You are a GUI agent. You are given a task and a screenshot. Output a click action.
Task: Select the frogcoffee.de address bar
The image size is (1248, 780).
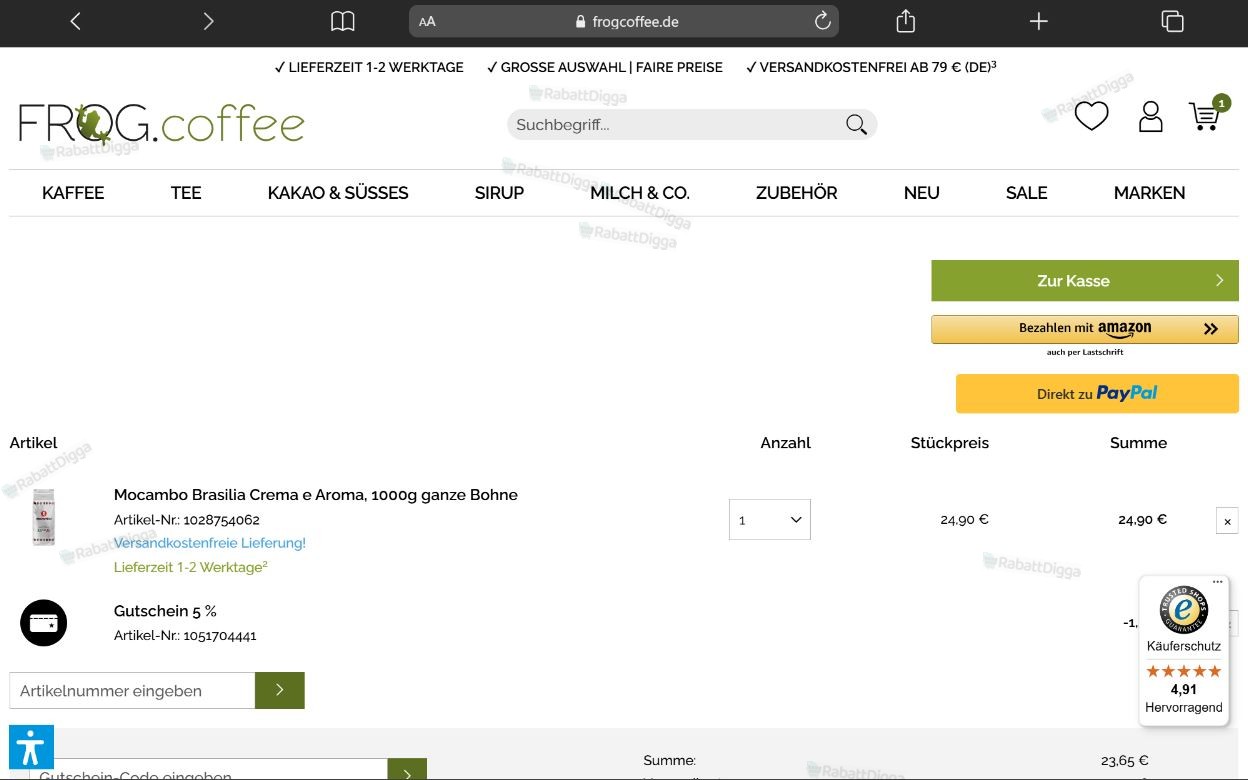(x=624, y=21)
